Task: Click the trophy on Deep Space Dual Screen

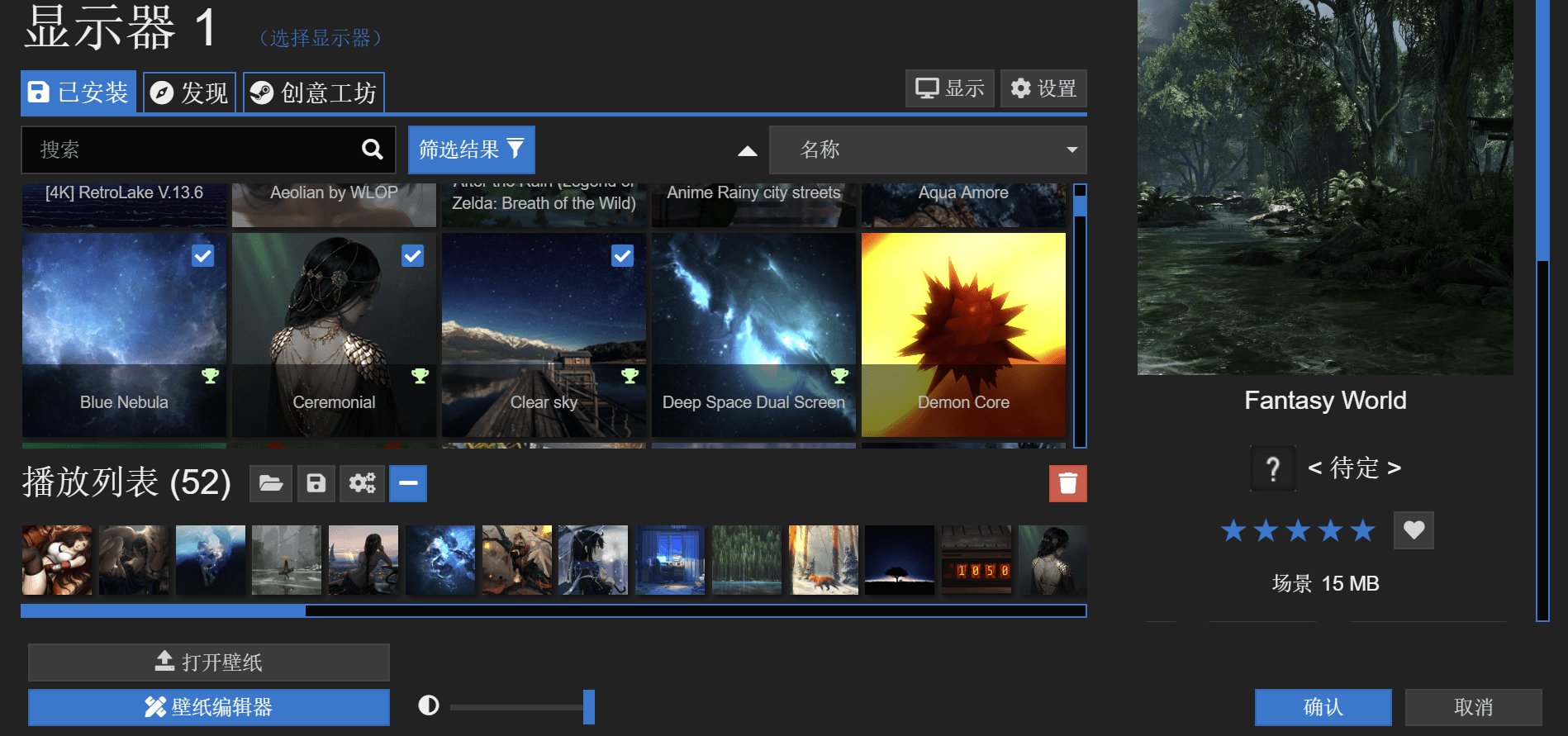Action: coord(839,376)
